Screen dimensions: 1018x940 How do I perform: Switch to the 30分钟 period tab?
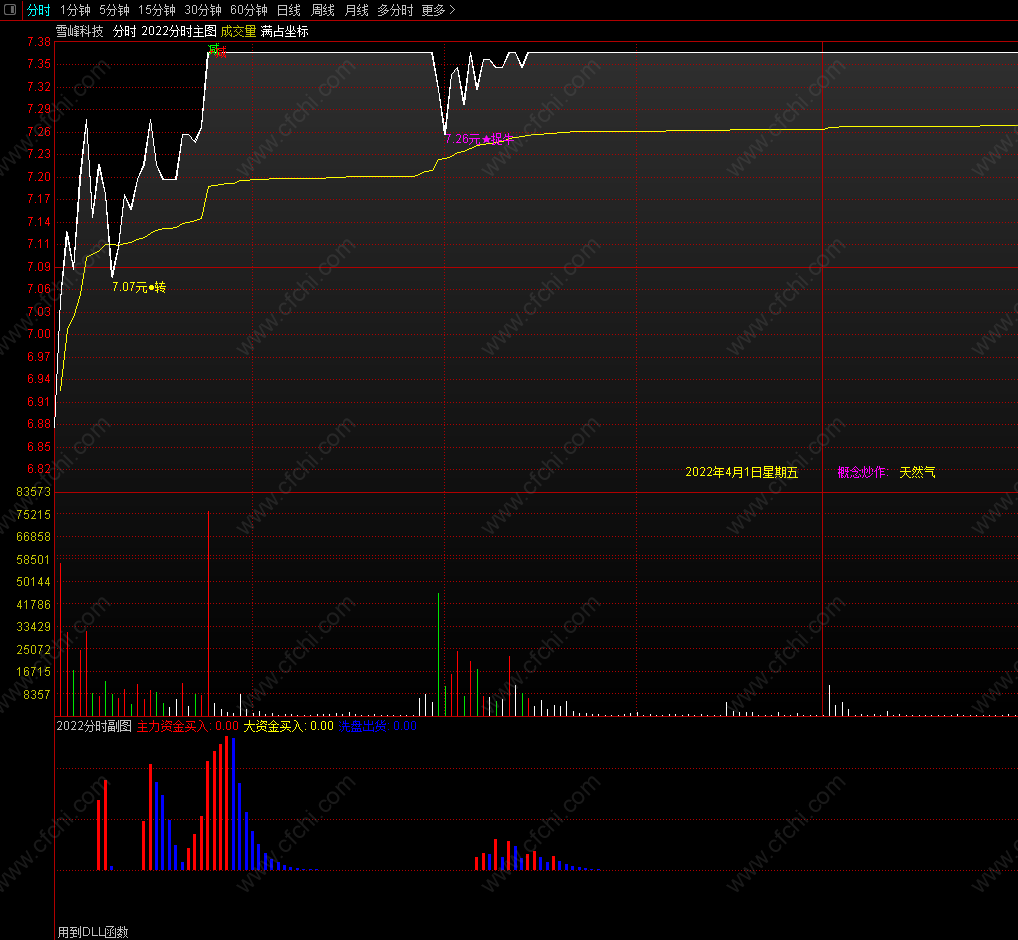(203, 10)
